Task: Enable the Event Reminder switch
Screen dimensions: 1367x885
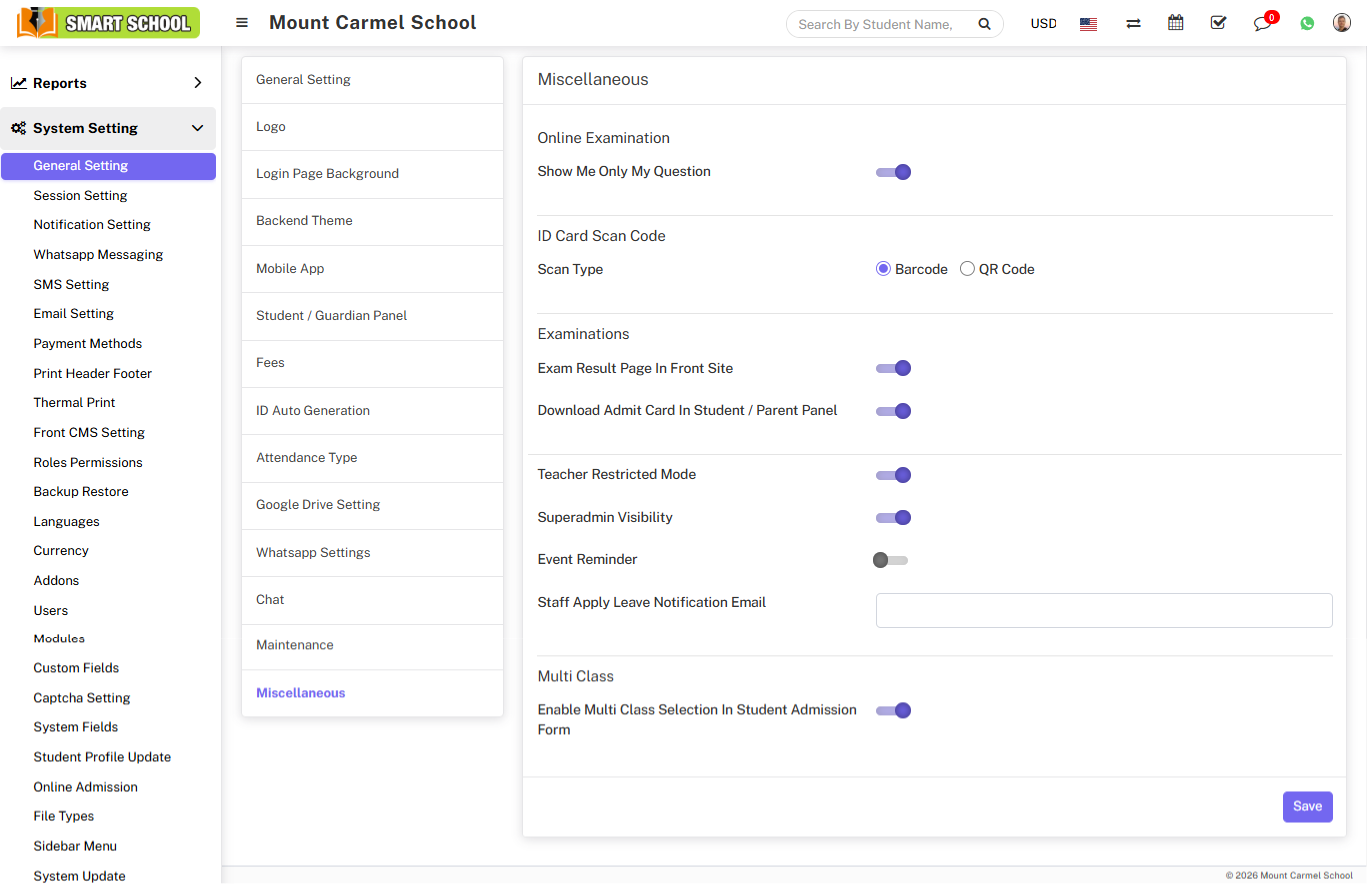Action: (890, 560)
